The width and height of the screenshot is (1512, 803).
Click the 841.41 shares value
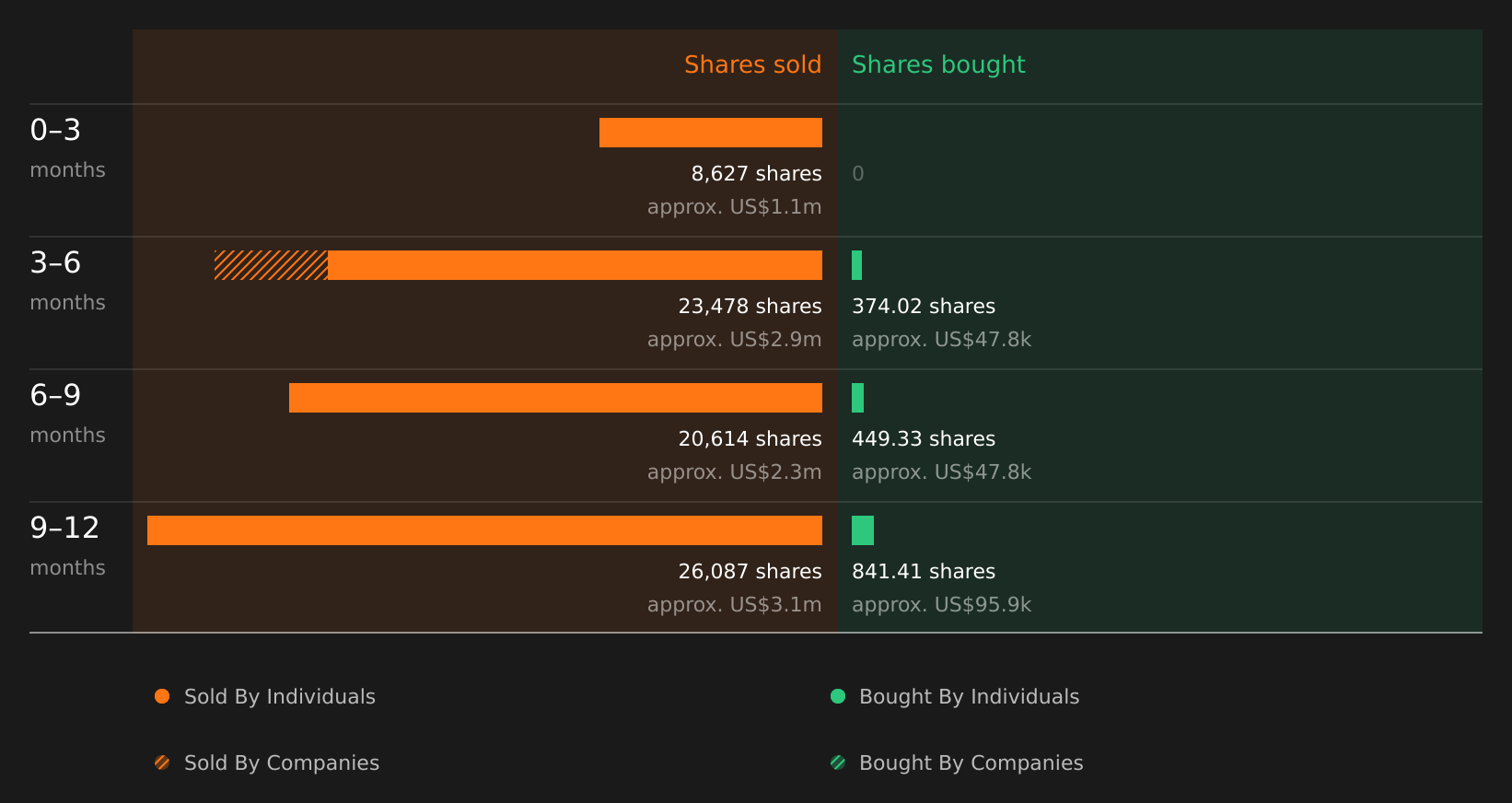point(924,572)
